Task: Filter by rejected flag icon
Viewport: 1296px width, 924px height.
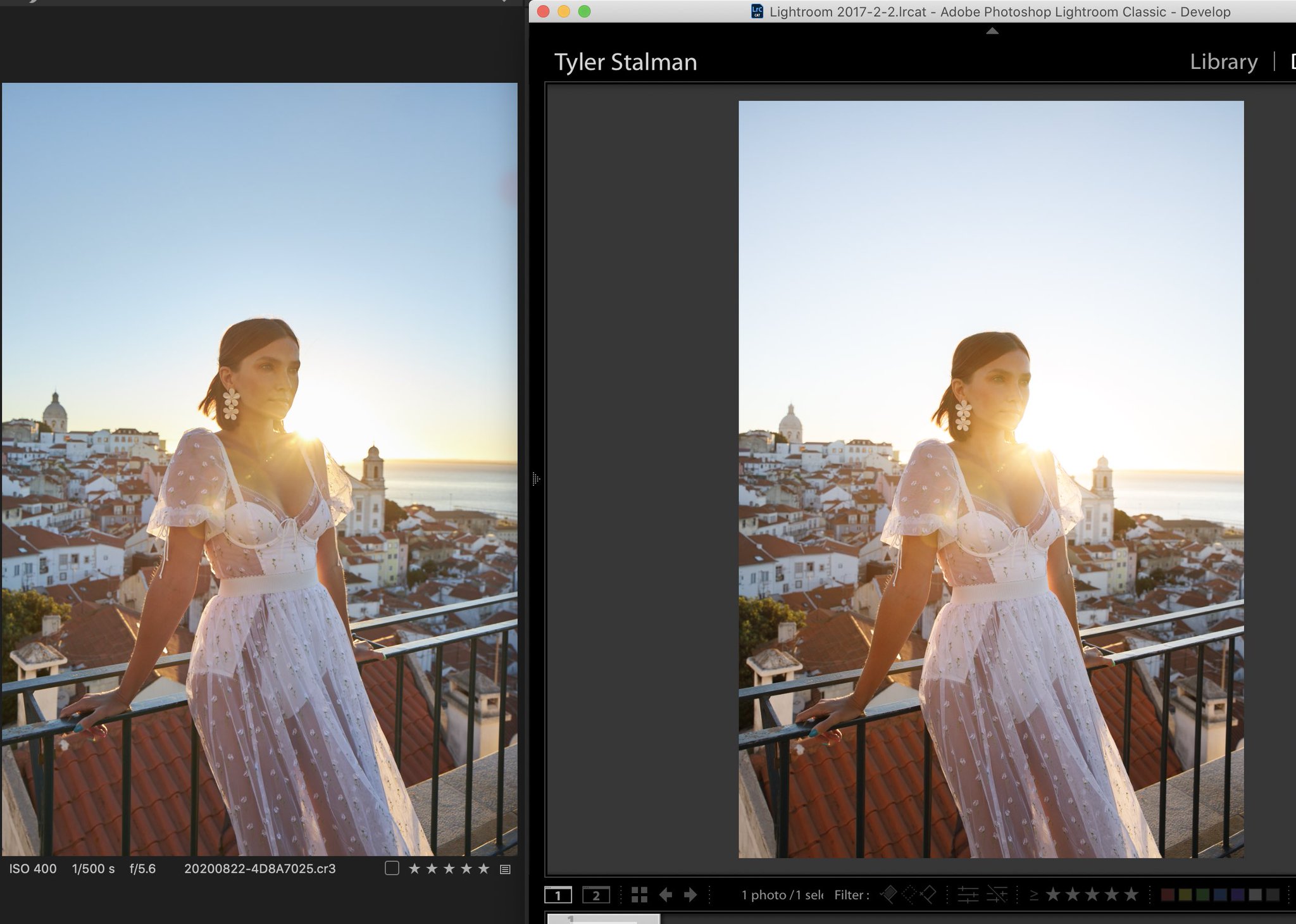Action: click(x=928, y=894)
